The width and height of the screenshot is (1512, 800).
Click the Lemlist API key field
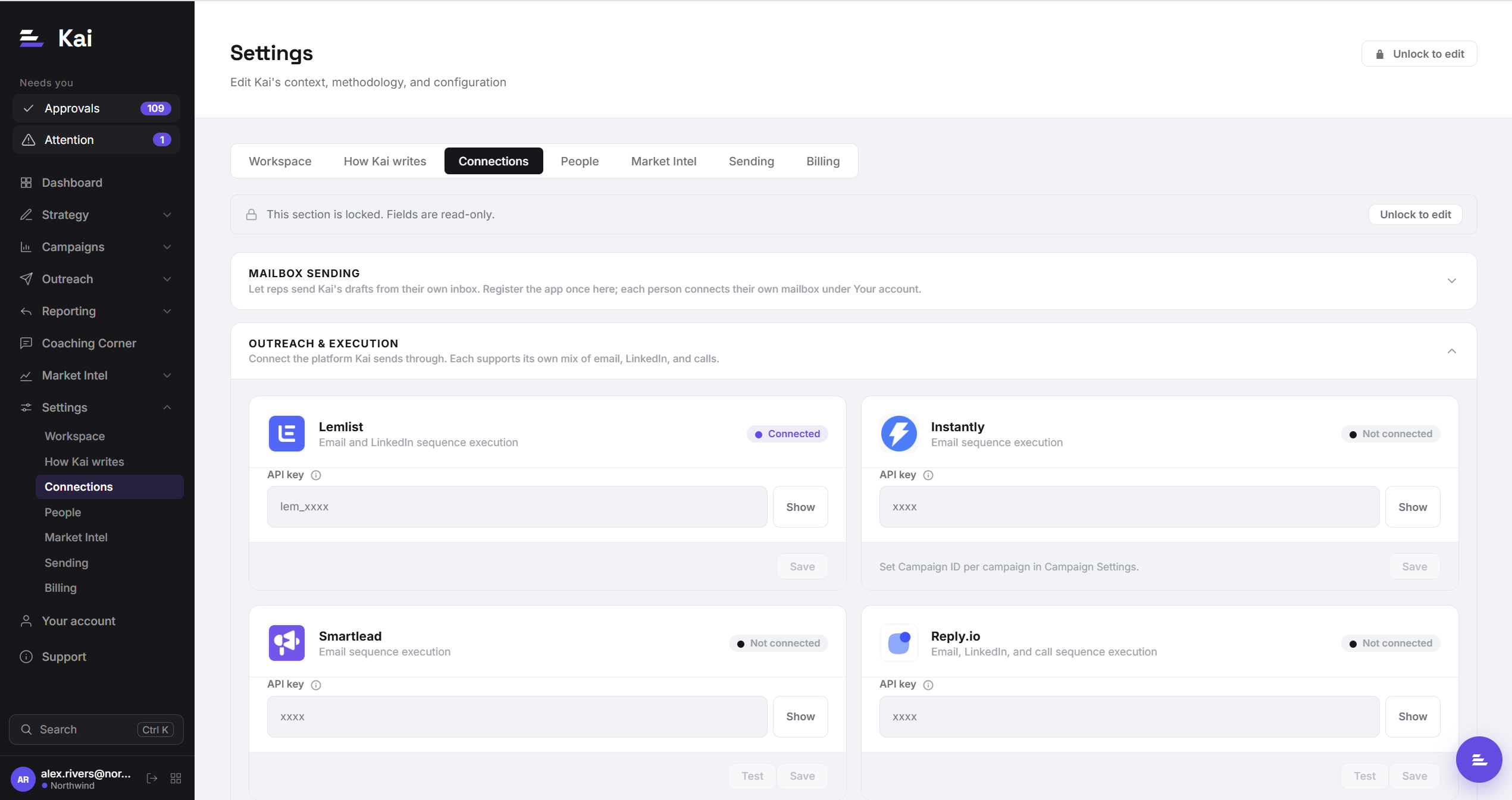pyautogui.click(x=517, y=507)
